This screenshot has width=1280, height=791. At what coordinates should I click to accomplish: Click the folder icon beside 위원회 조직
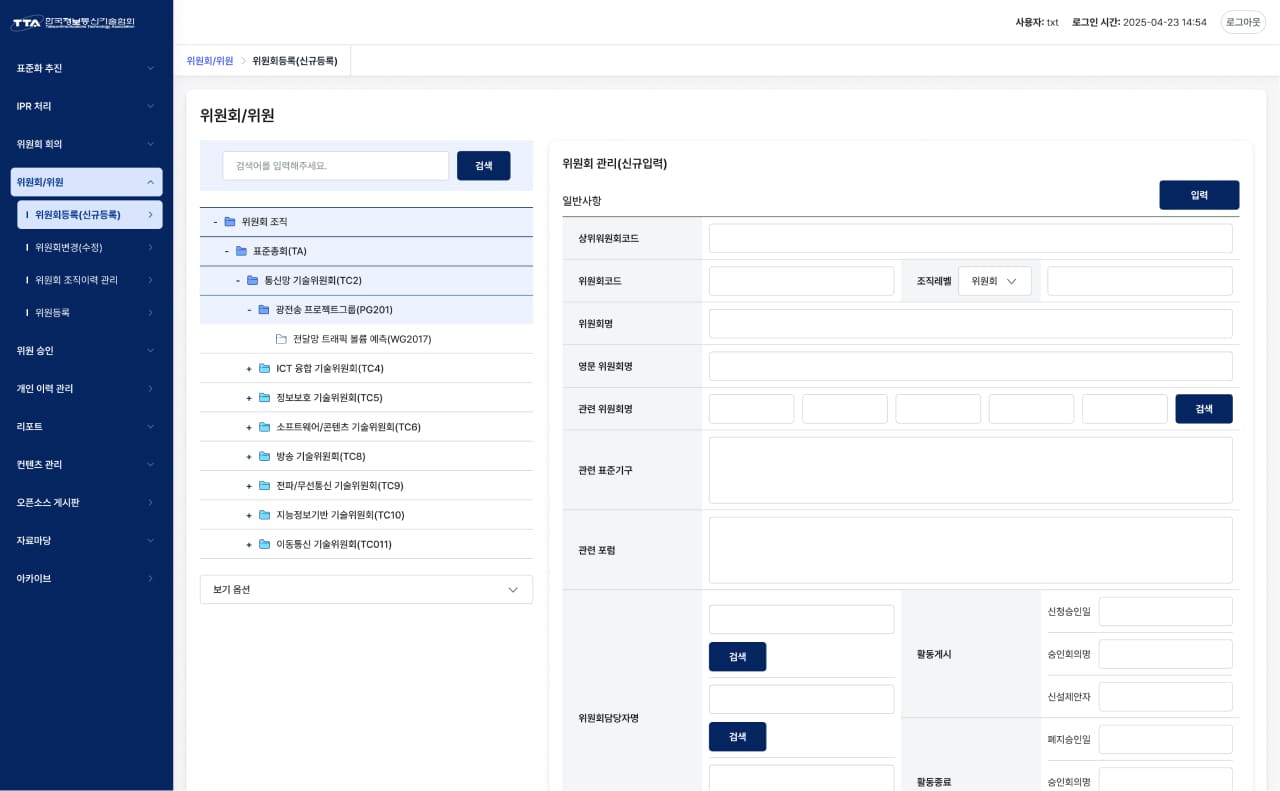pyautogui.click(x=230, y=222)
